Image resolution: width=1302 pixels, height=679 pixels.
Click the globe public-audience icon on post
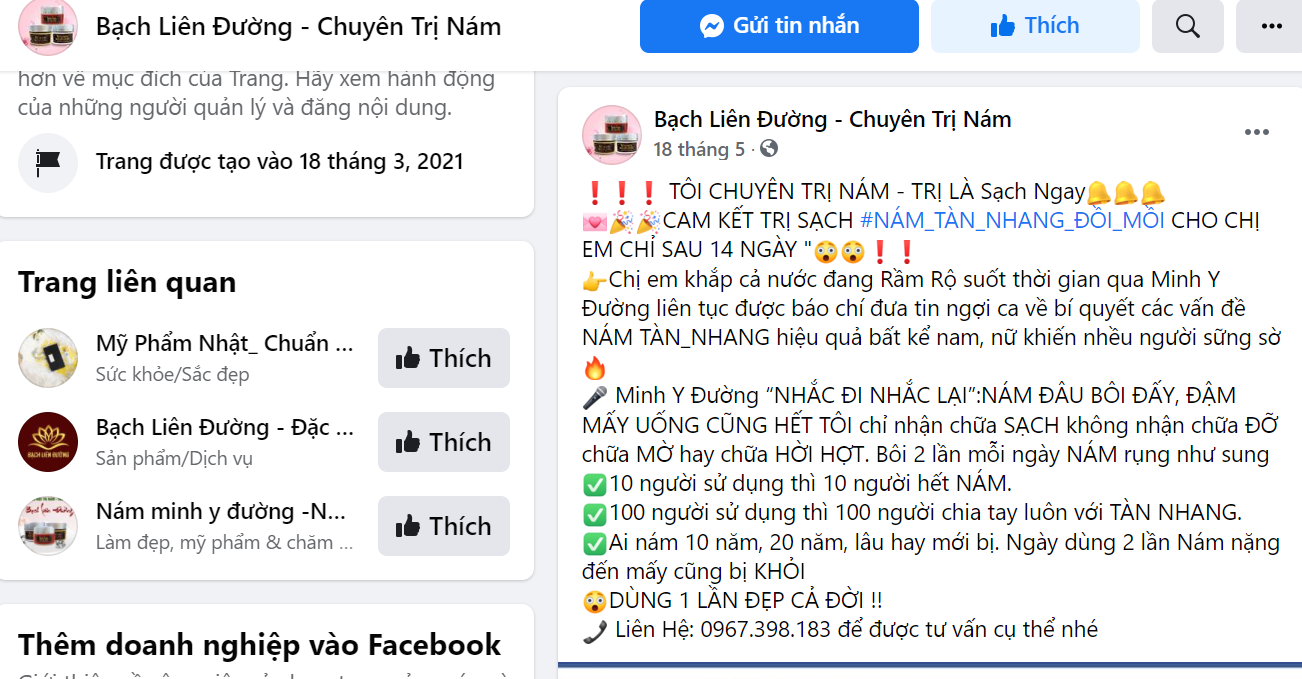(769, 149)
